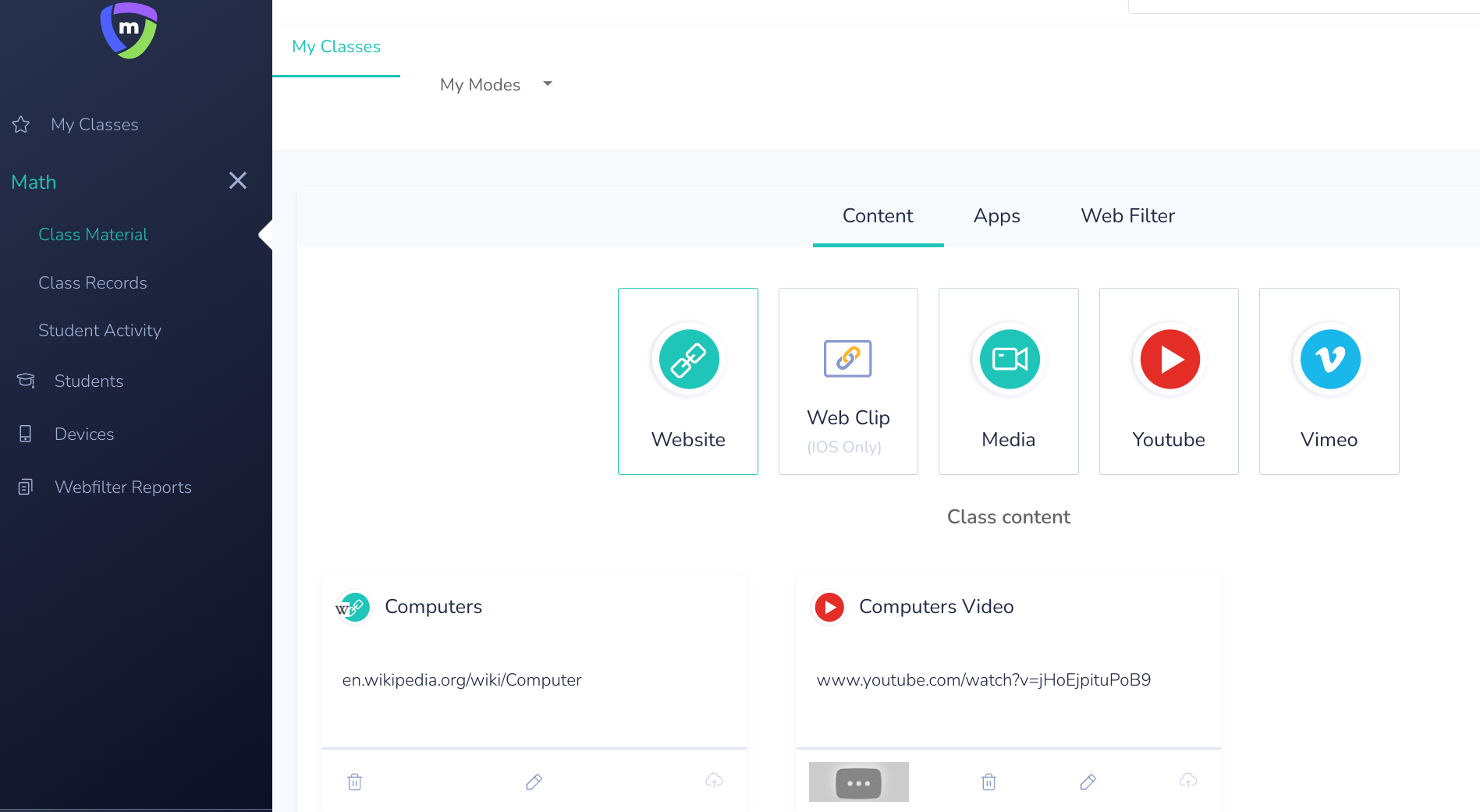
Task: Click the Web Clip label
Action: tap(849, 418)
